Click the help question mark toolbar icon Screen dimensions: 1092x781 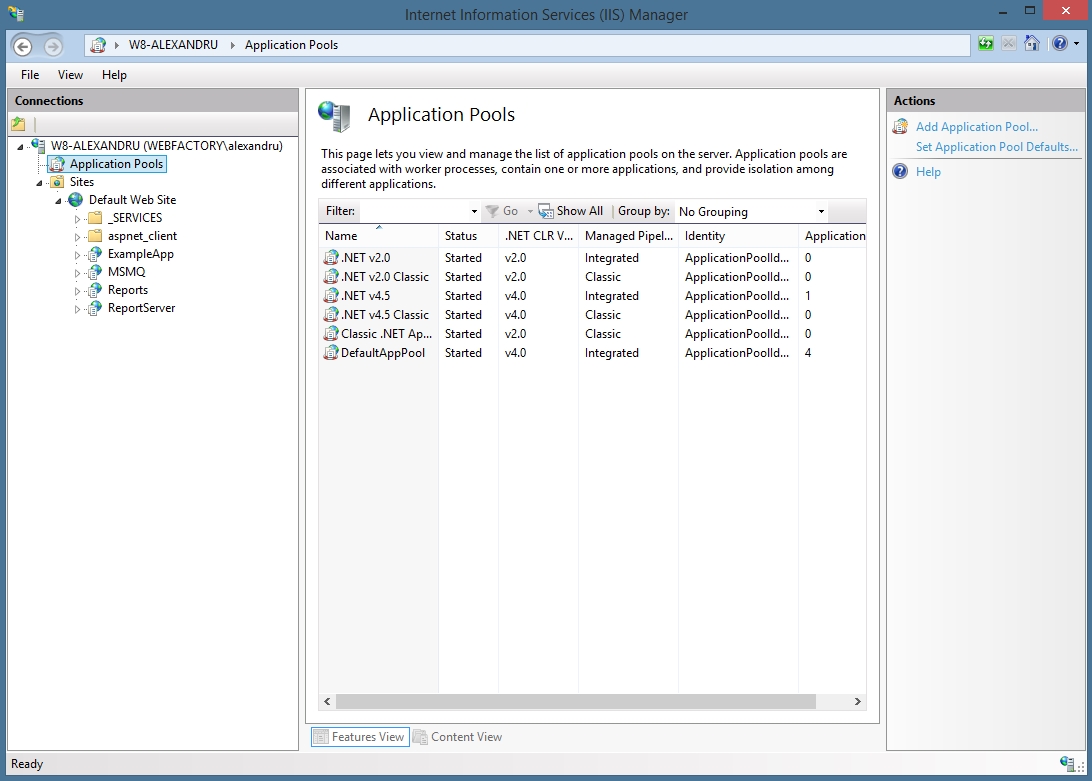pyautogui.click(x=1059, y=44)
